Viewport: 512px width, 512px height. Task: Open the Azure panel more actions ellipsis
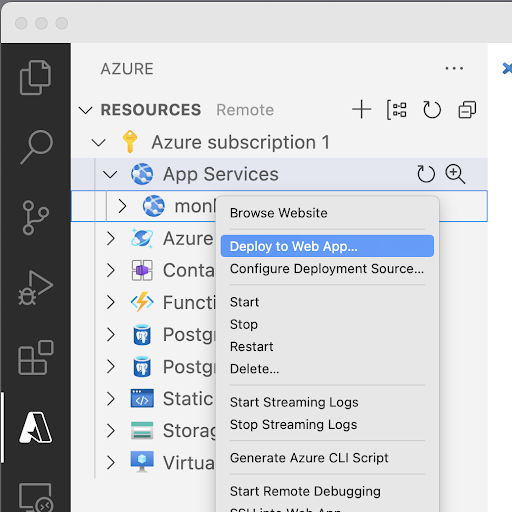454,68
